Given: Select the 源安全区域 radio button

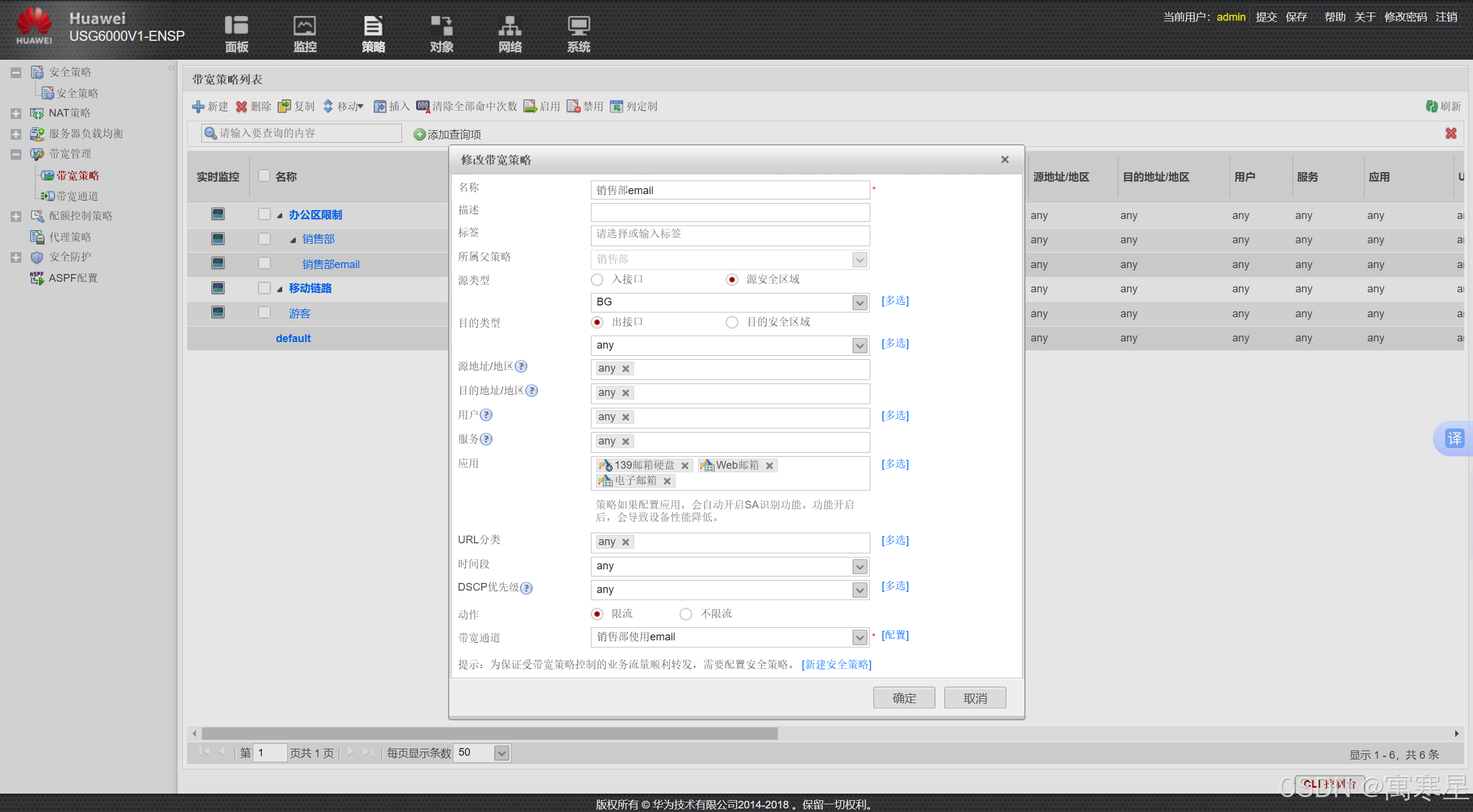Looking at the screenshot, I should 732,279.
